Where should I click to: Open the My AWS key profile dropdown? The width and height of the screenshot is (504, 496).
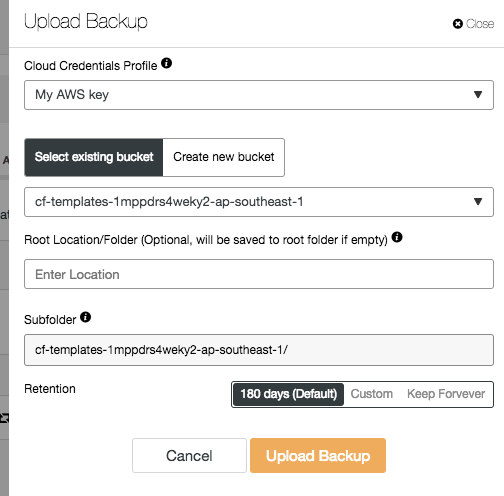259,95
